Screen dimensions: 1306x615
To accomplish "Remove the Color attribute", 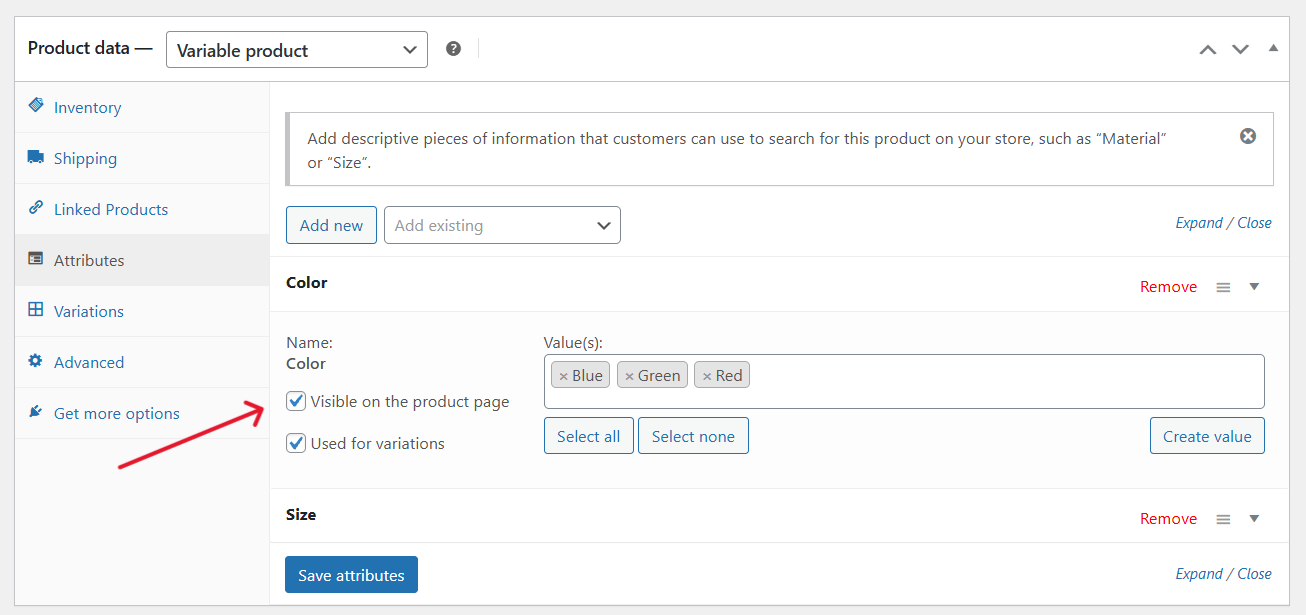I will (x=1168, y=286).
